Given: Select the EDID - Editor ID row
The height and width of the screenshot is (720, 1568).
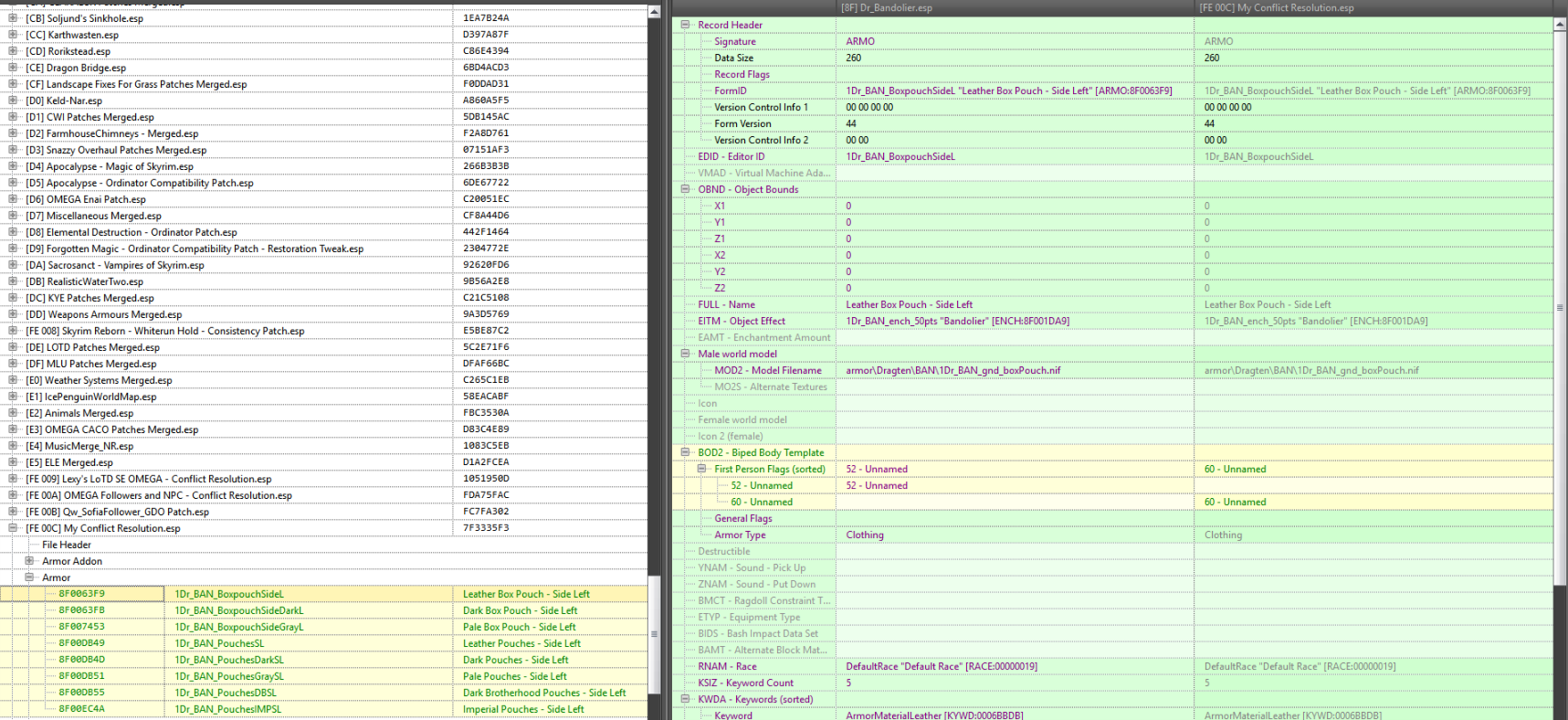Looking at the screenshot, I should pyautogui.click(x=731, y=156).
